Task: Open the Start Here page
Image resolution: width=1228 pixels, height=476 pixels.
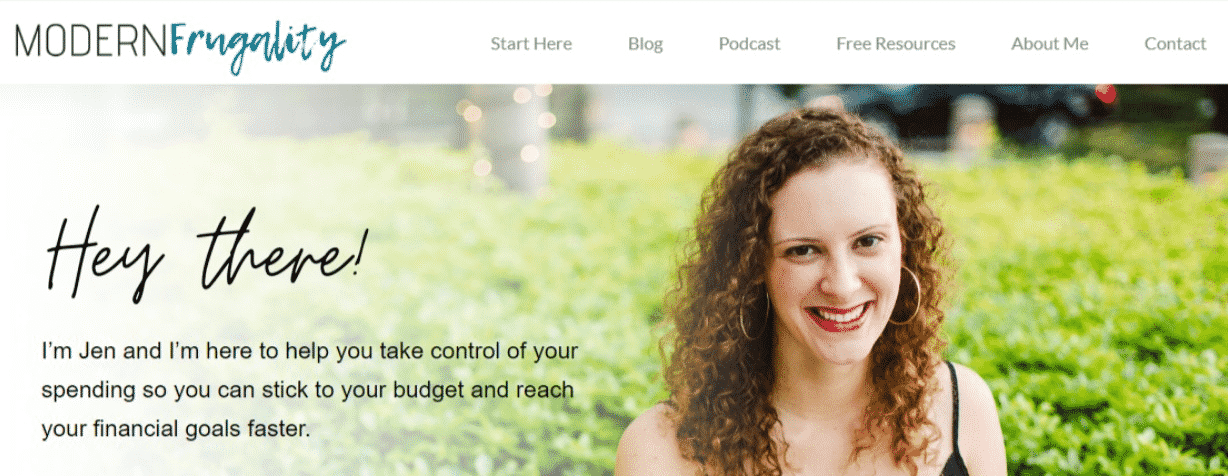Action: point(531,44)
